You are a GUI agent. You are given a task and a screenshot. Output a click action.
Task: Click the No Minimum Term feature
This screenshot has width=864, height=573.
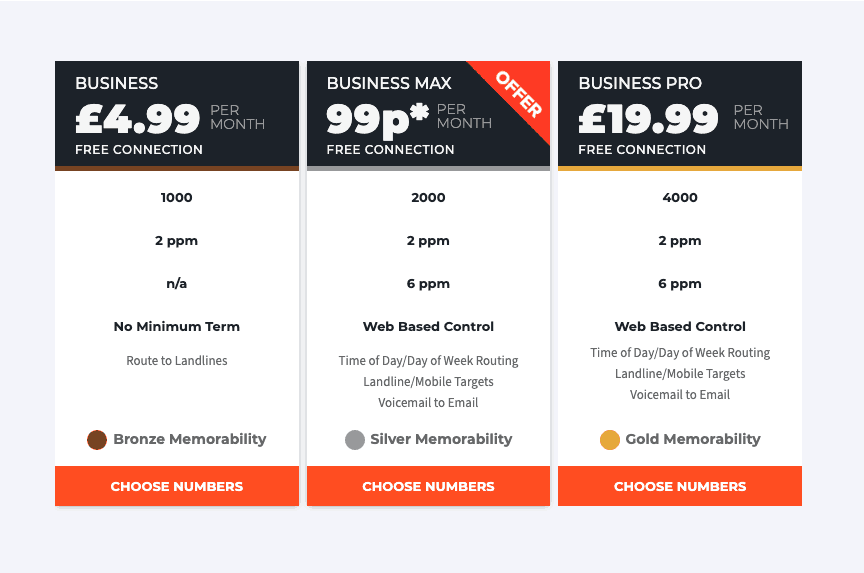click(177, 326)
